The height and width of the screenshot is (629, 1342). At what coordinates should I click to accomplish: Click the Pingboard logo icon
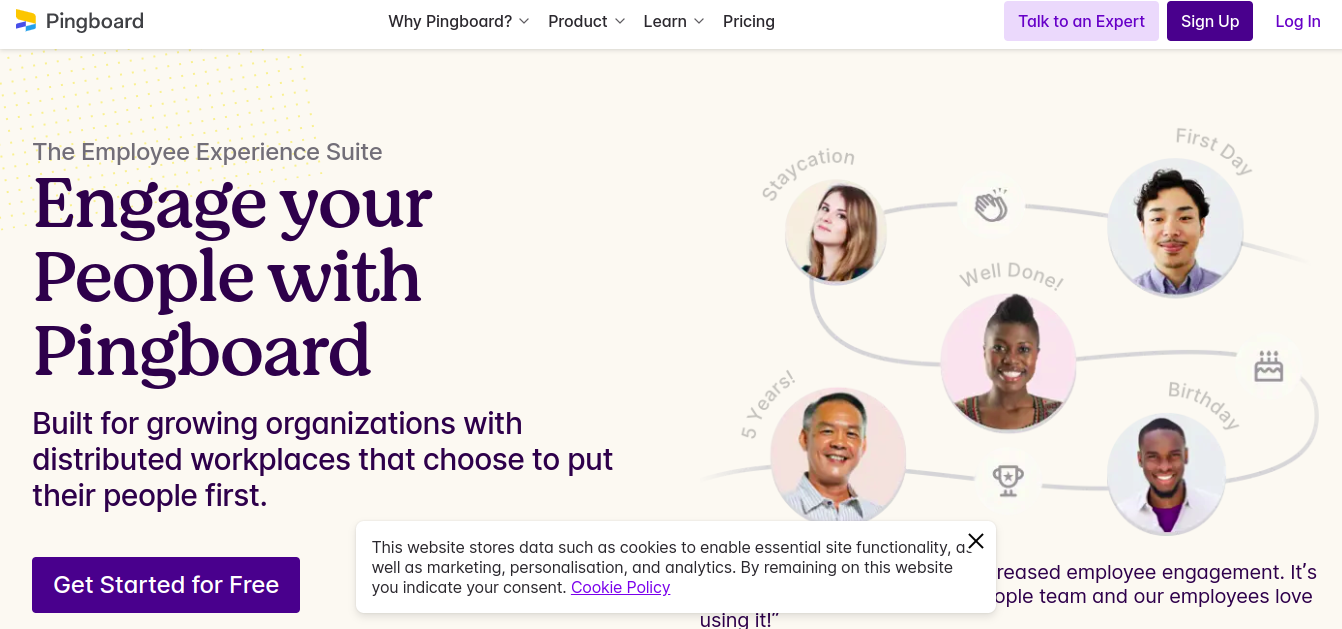[x=26, y=20]
